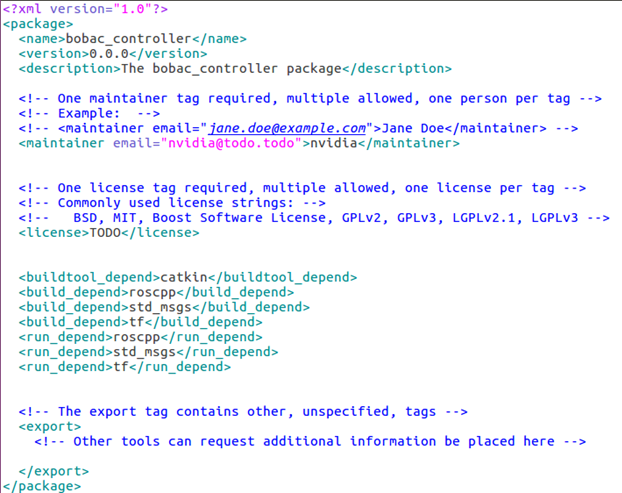Click the license TODO line

(x=109, y=232)
